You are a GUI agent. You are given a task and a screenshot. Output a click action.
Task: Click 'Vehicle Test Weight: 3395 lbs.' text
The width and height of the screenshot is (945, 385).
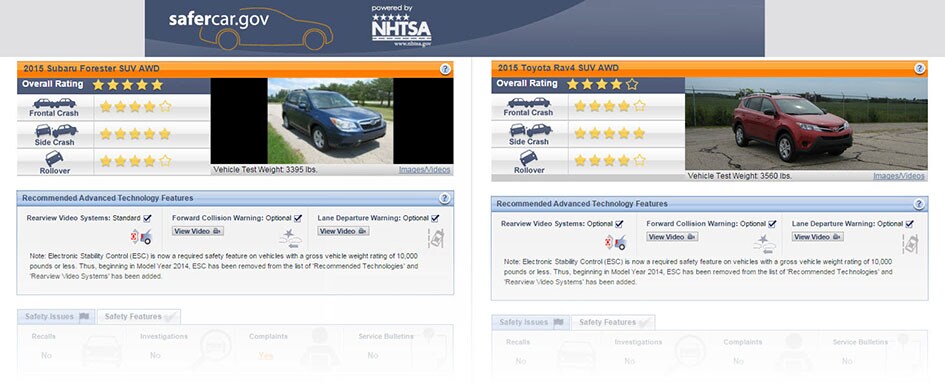(265, 170)
